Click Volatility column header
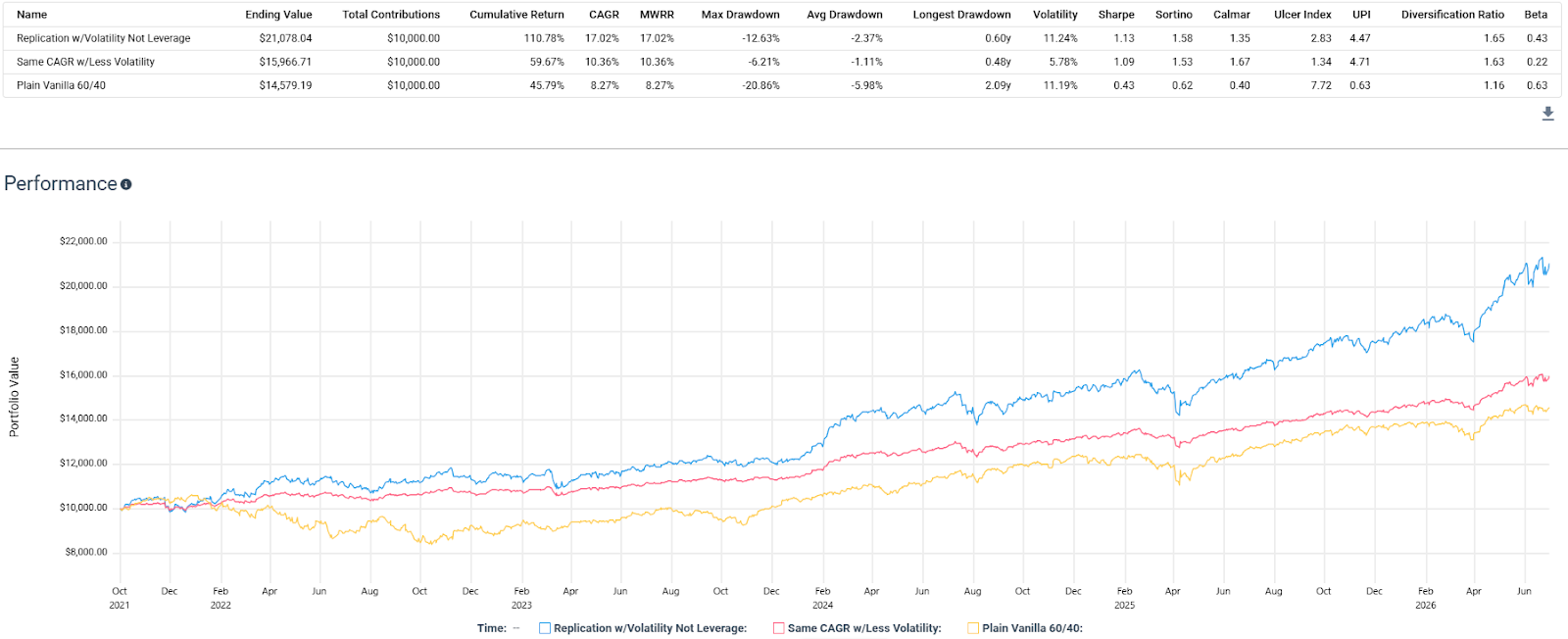Viewport: 1568px width, 639px height. [1054, 15]
